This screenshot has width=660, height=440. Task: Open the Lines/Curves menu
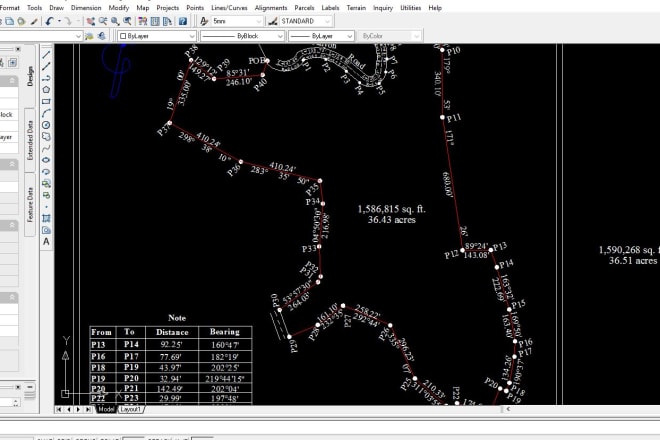pos(229,8)
